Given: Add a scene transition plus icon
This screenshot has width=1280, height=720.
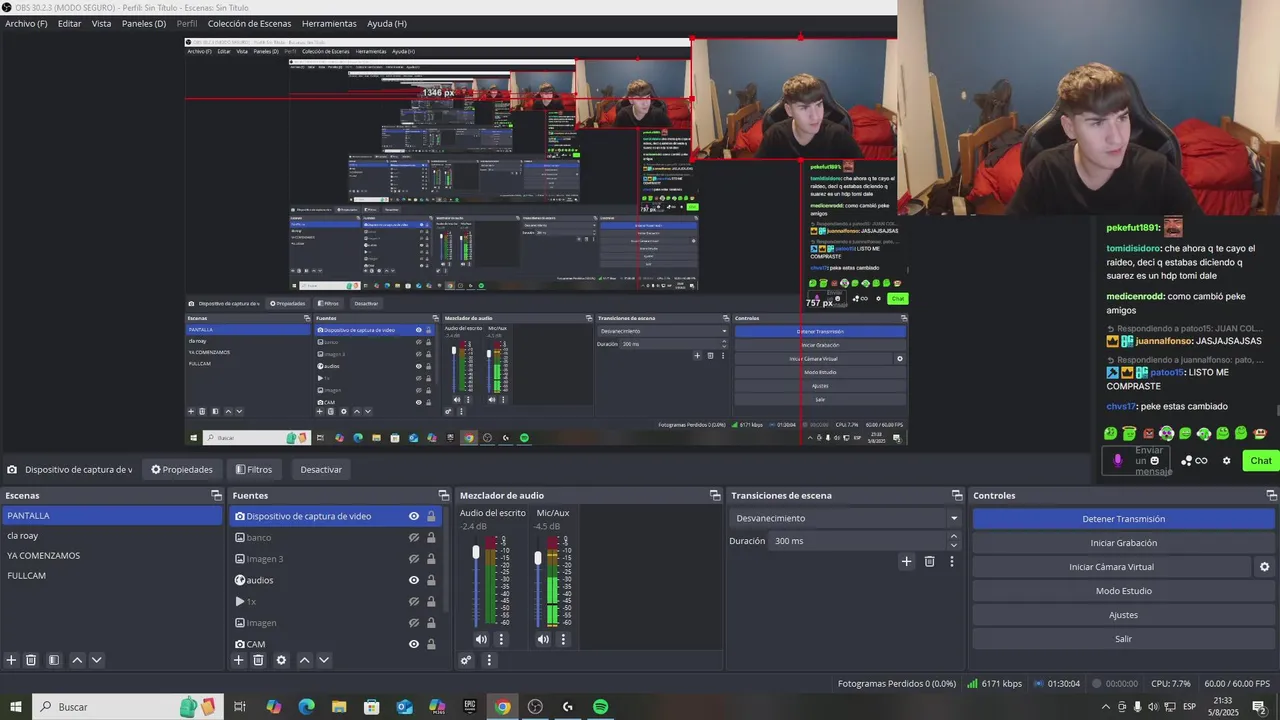Looking at the screenshot, I should point(906,561).
